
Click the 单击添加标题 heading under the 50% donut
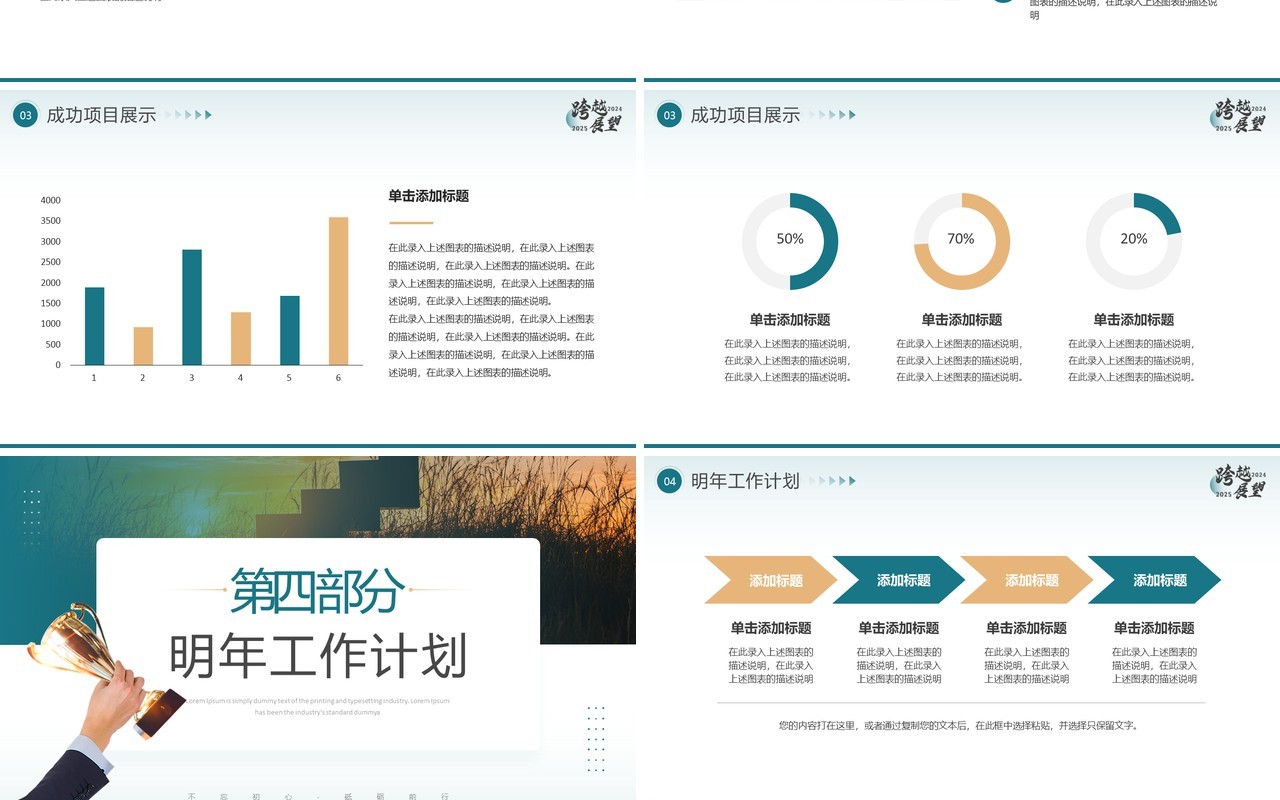point(790,320)
